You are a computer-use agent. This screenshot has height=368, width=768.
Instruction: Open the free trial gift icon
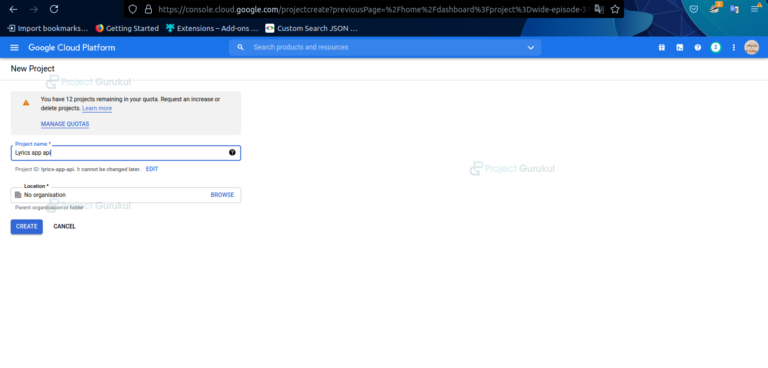click(662, 48)
